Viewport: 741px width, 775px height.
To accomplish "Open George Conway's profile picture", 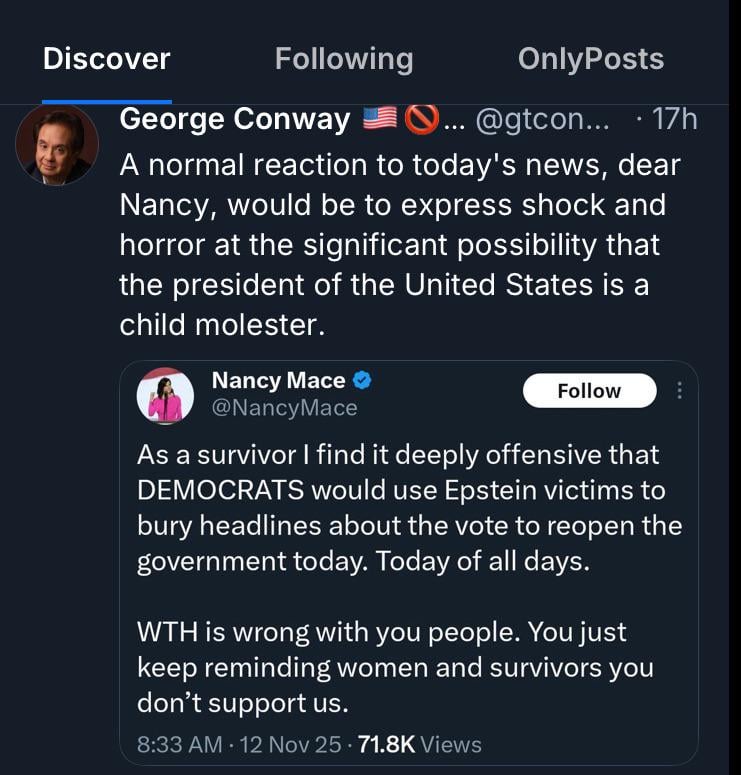I will 57,145.
